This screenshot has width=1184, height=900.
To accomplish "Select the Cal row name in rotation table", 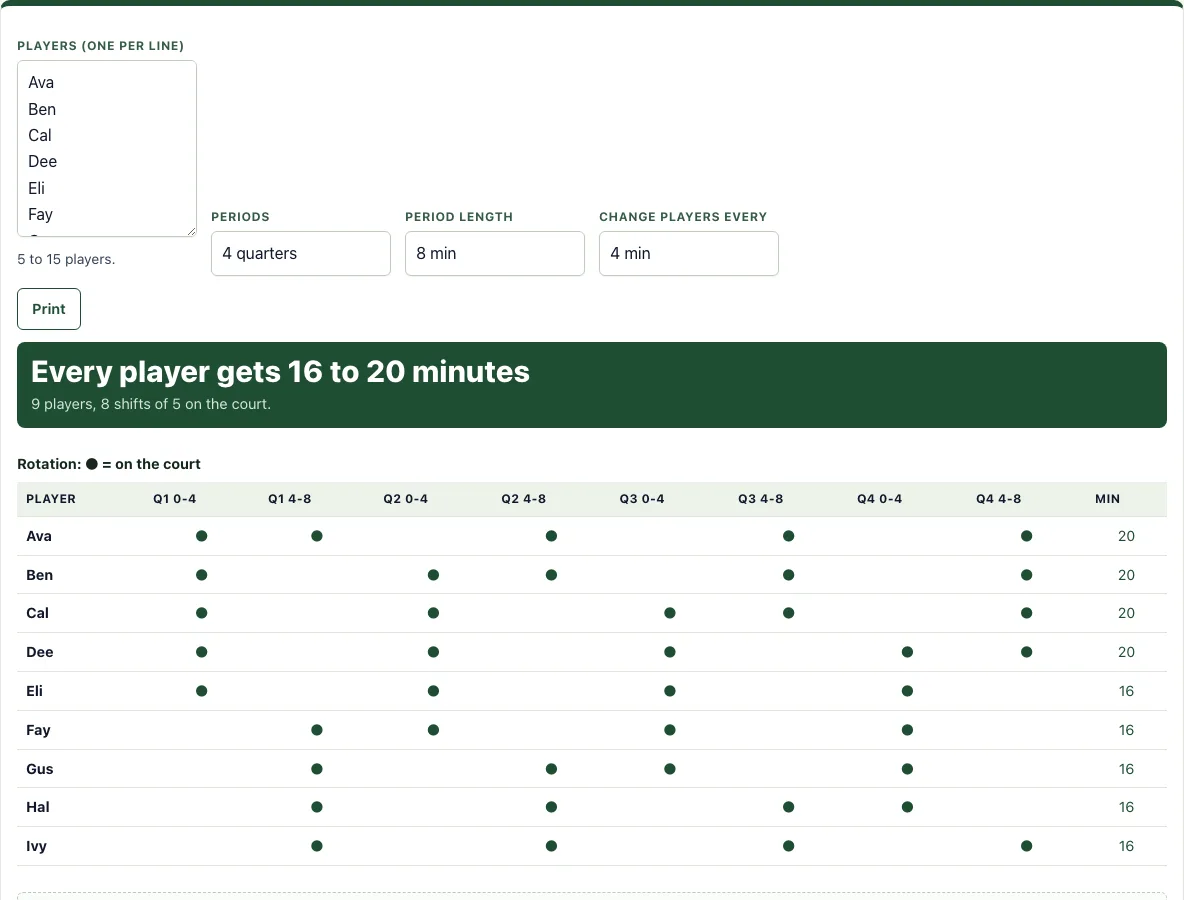I will pos(37,613).
